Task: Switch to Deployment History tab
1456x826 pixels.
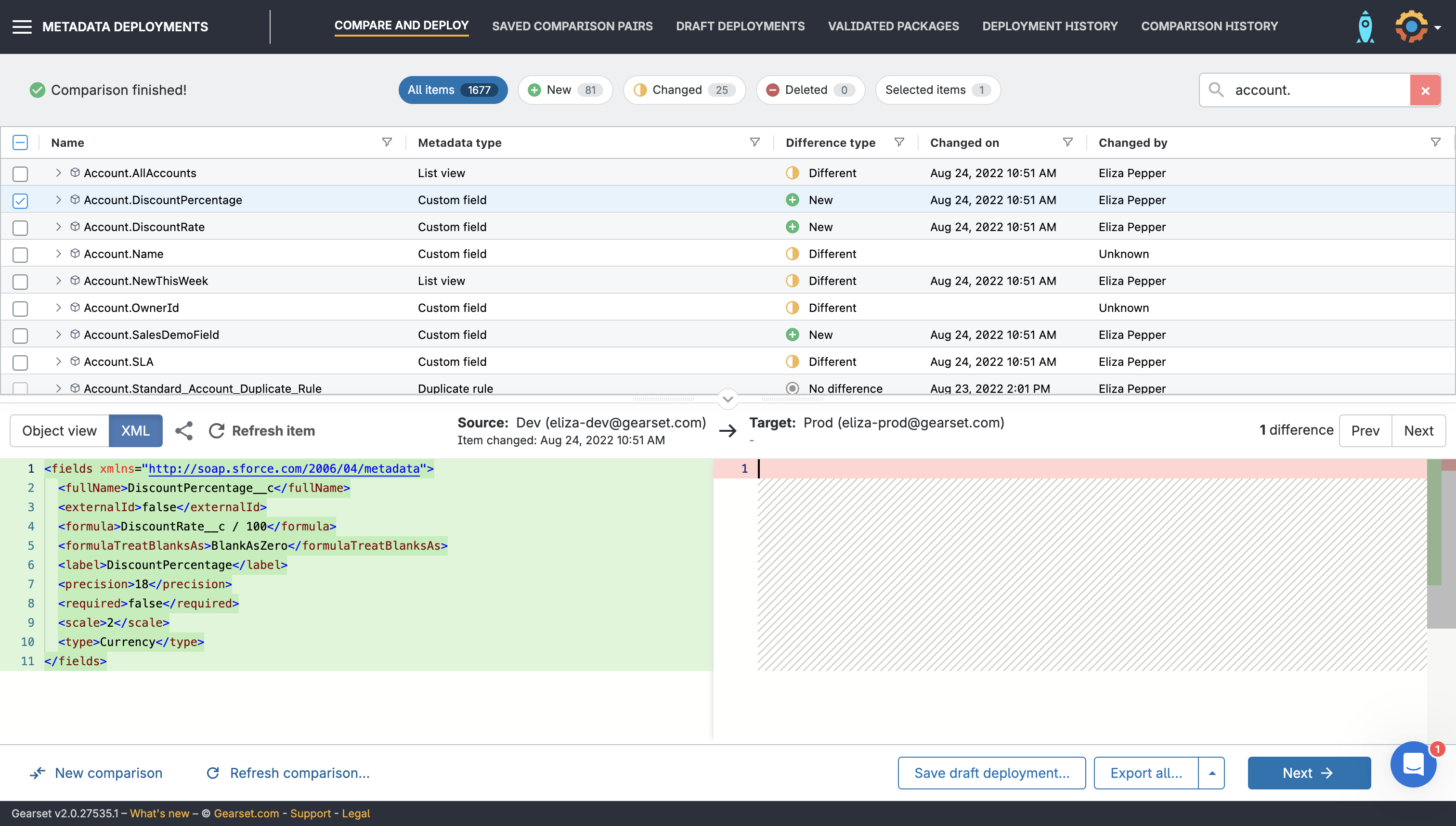Action: click(x=1050, y=26)
